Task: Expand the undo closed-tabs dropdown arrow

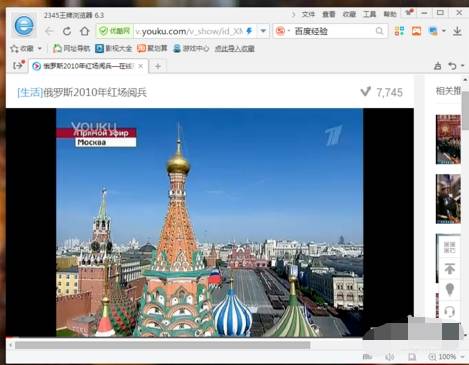Action: tap(463, 66)
